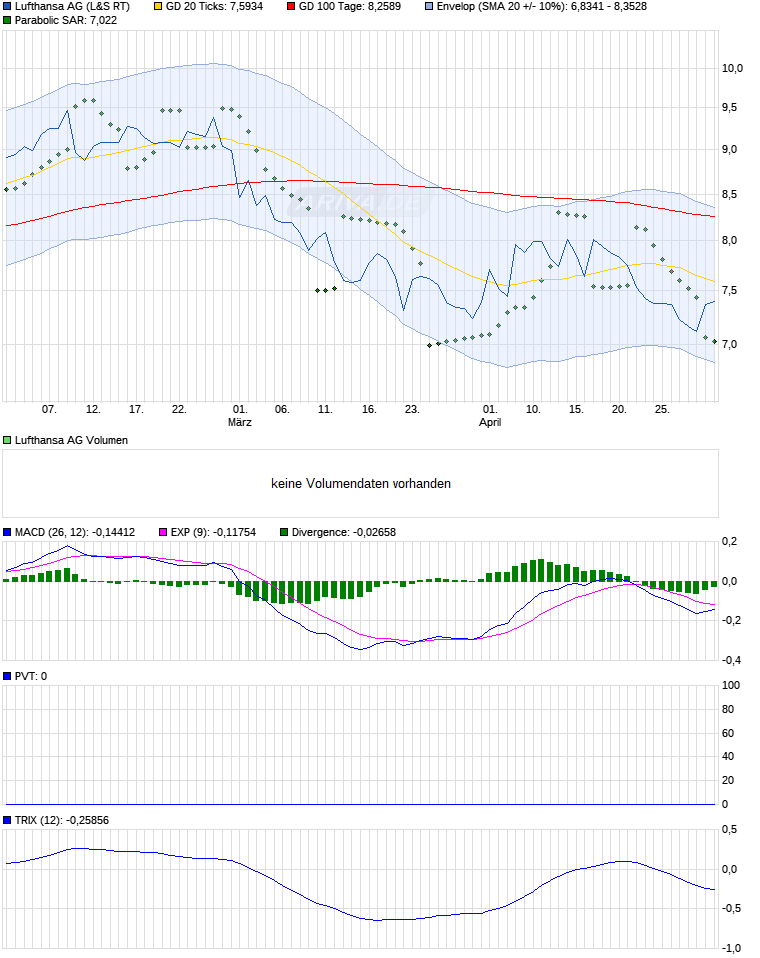
Task: Click the '-0,4' MACD axis label
Action: (x=731, y=660)
